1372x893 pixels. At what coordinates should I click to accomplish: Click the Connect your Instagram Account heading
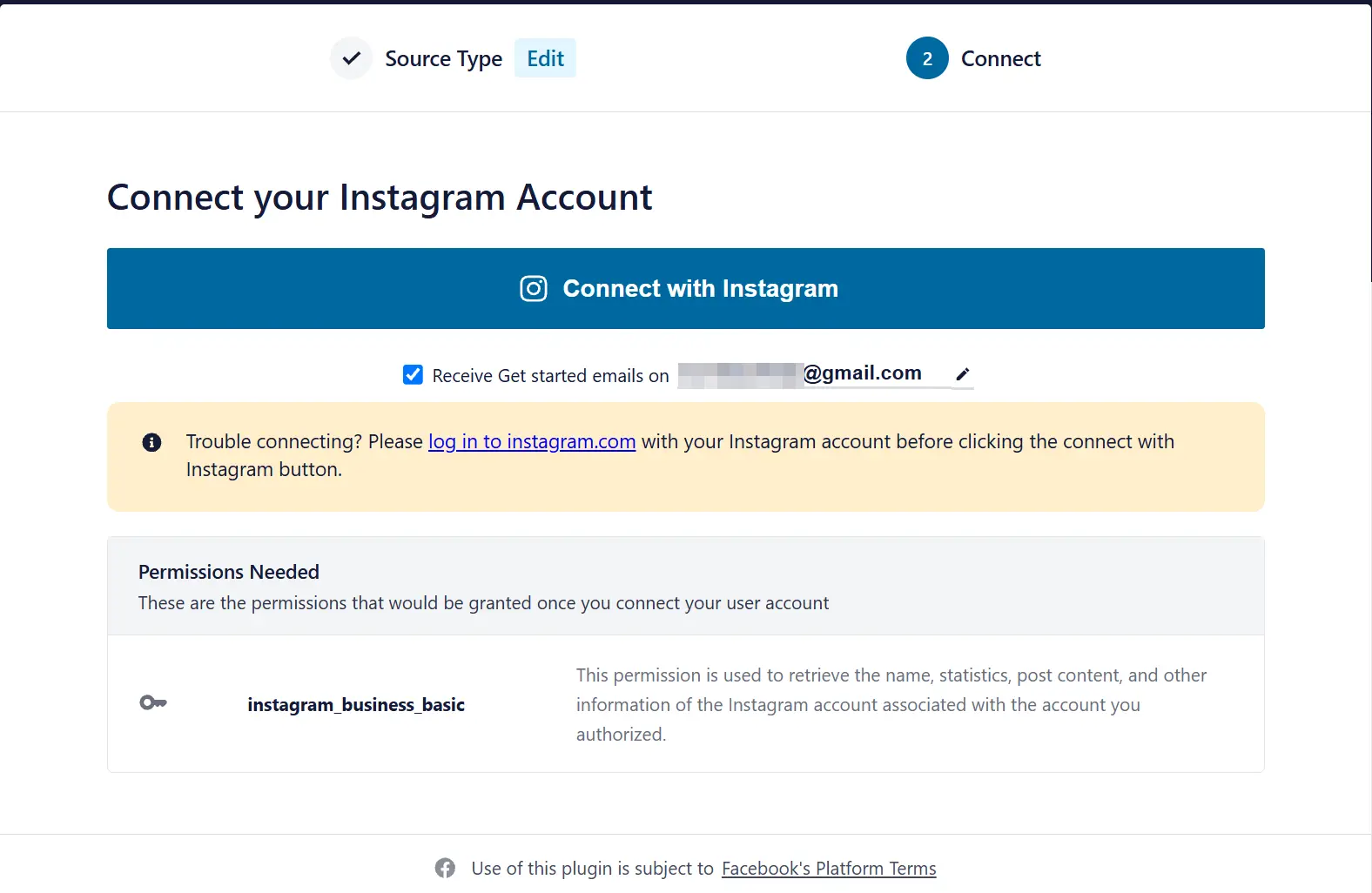380,198
